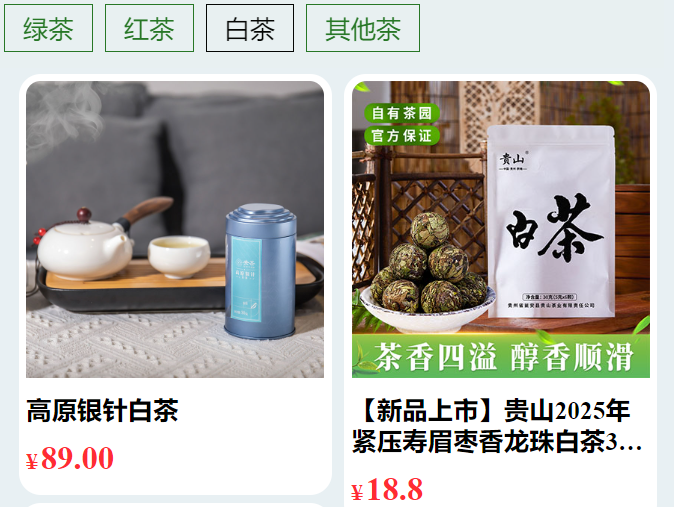Select the 绿茶 category tab
Image resolution: width=674 pixels, height=507 pixels.
[49, 28]
